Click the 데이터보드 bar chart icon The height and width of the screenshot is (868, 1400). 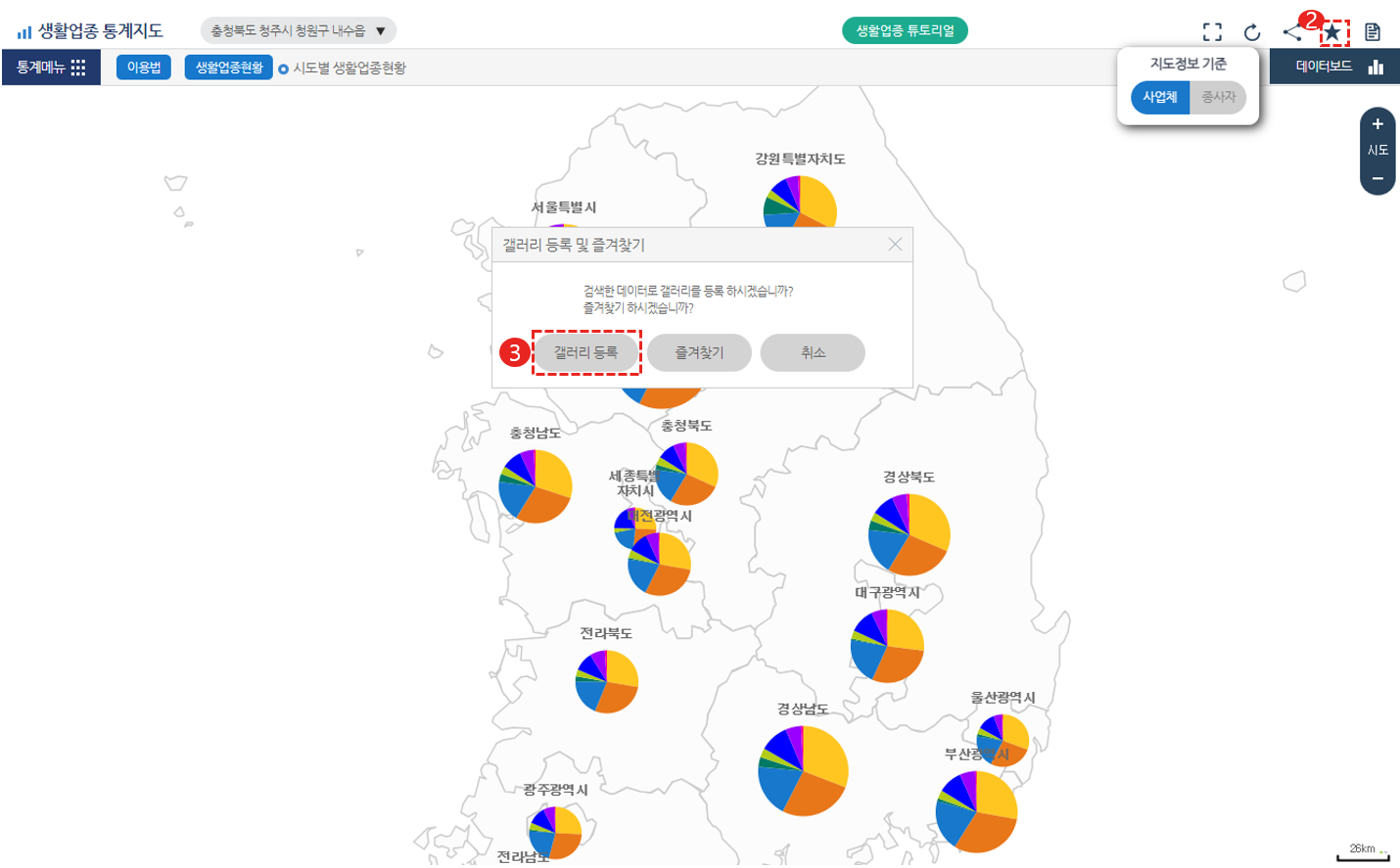1377,67
